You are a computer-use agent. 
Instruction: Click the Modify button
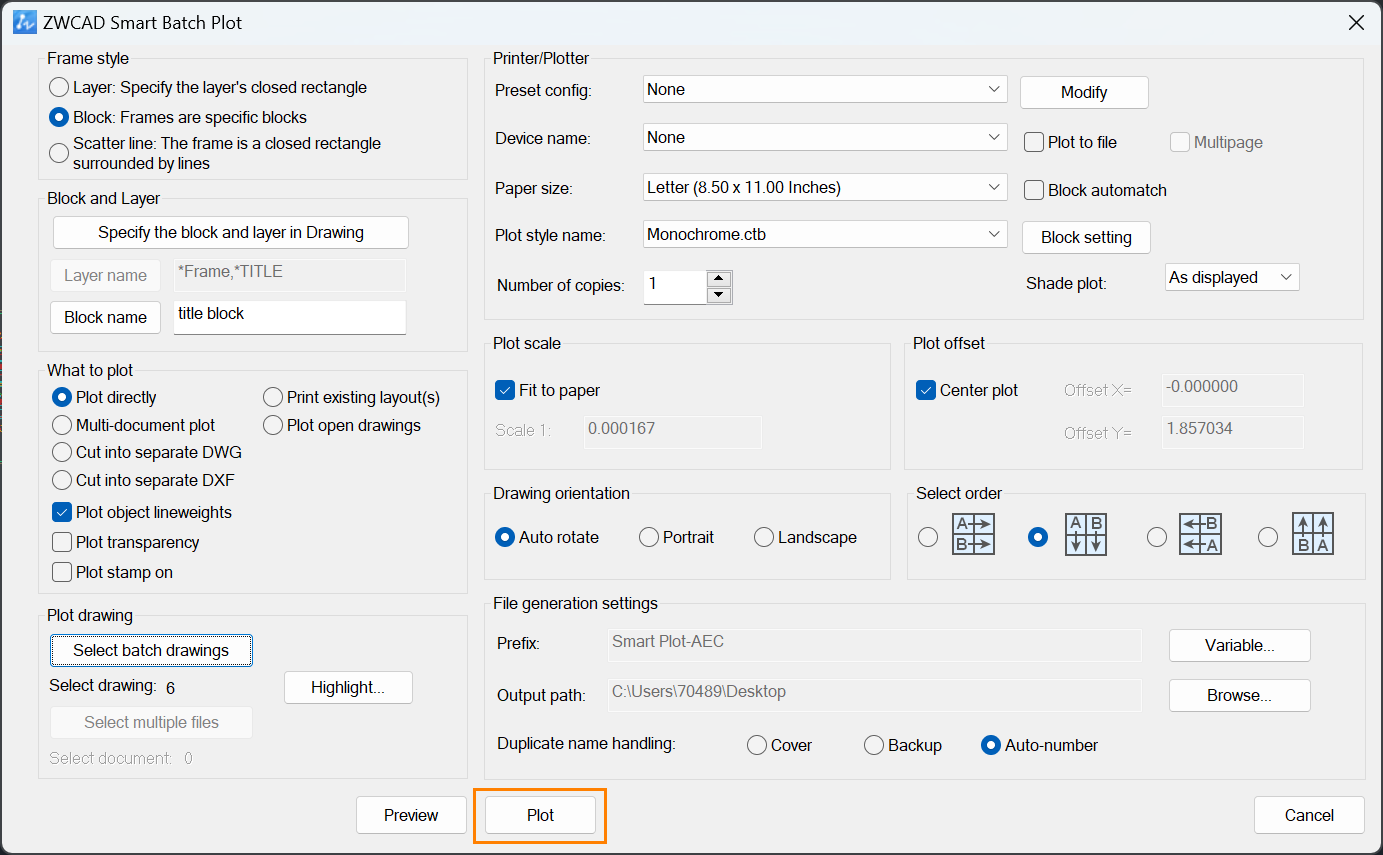point(1084,92)
